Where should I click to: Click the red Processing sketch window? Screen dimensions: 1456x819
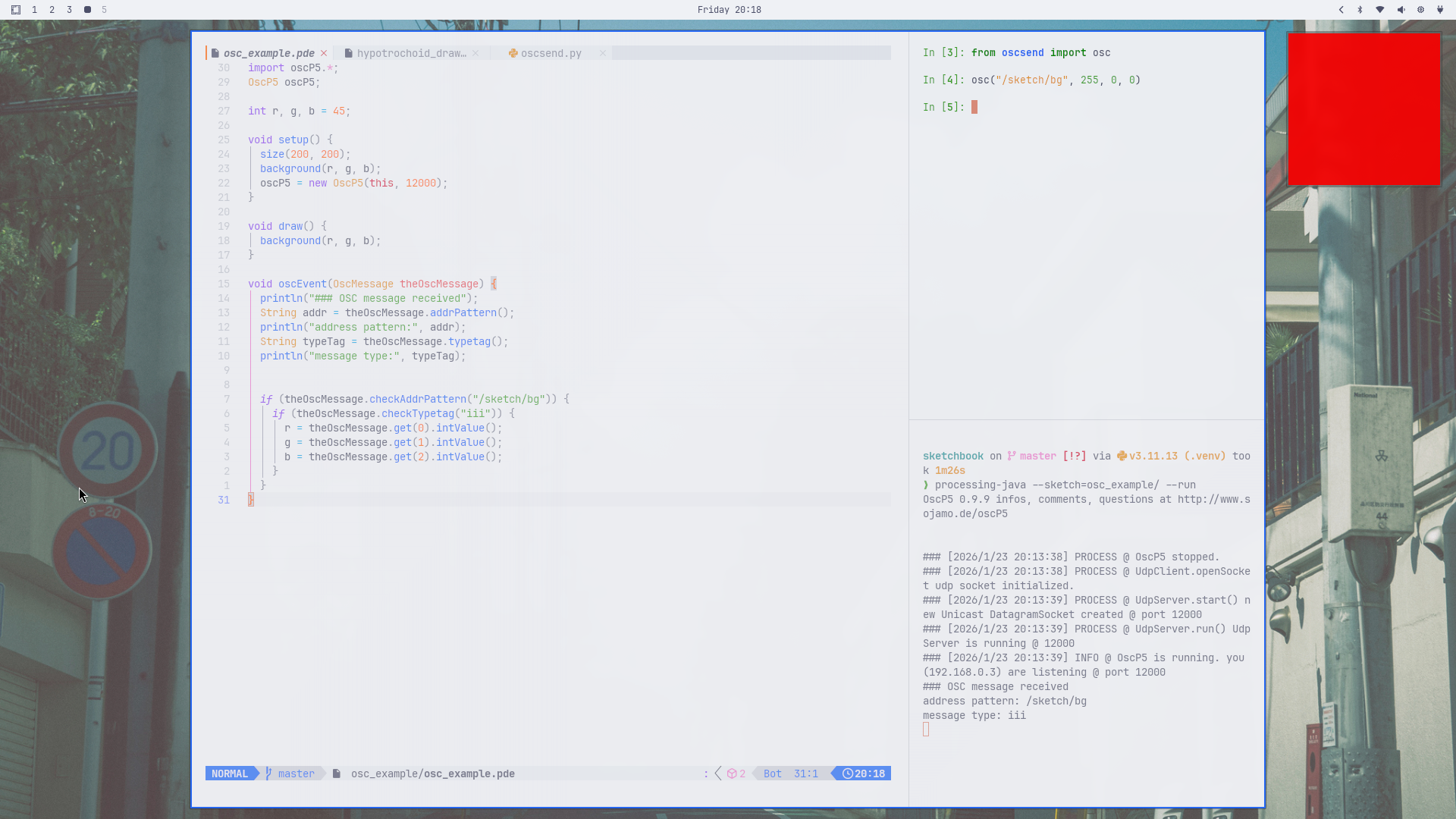(1363, 108)
